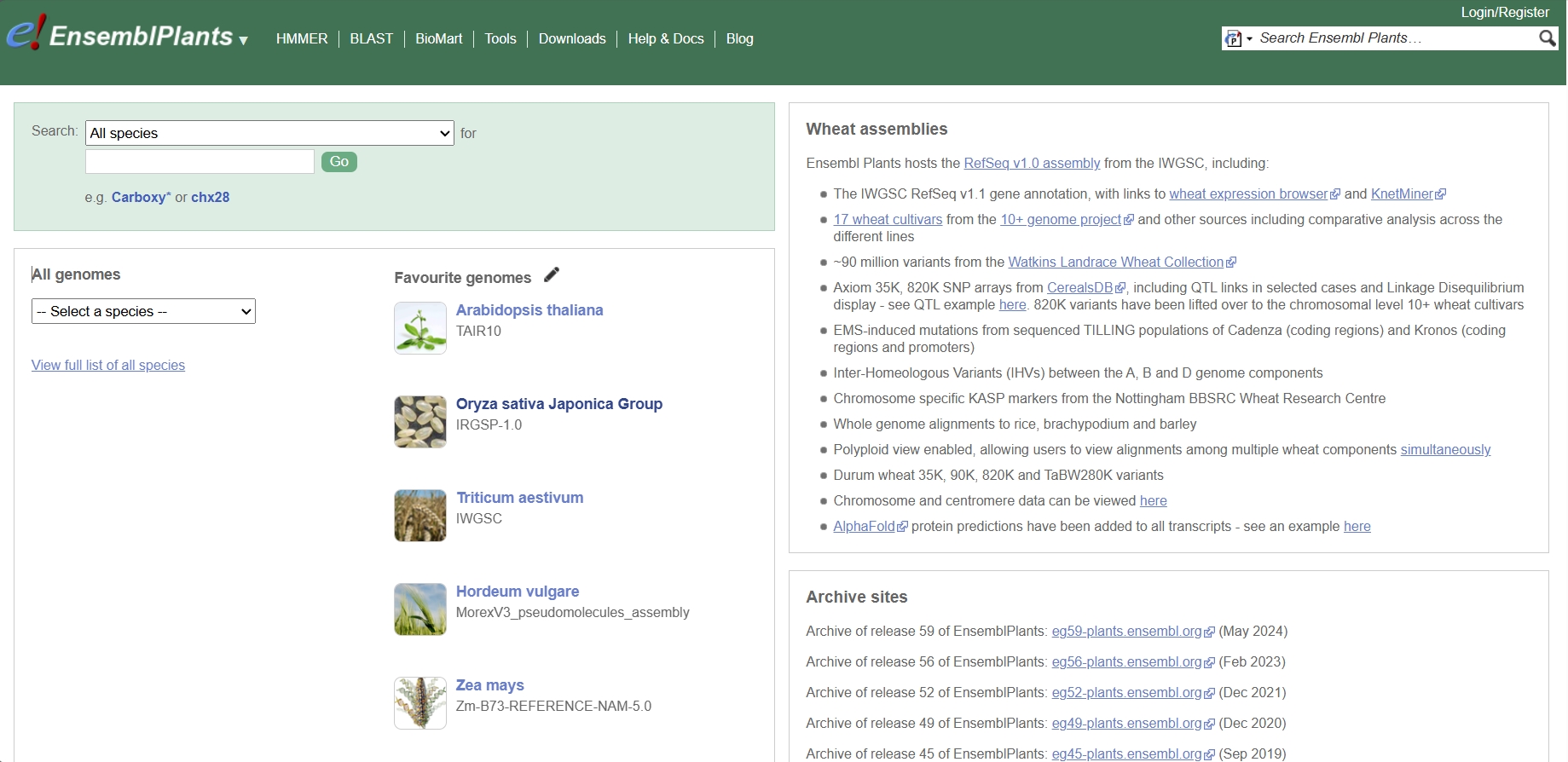Click external-link icon next to KnetMiner
1568x762 pixels.
coord(1441,194)
